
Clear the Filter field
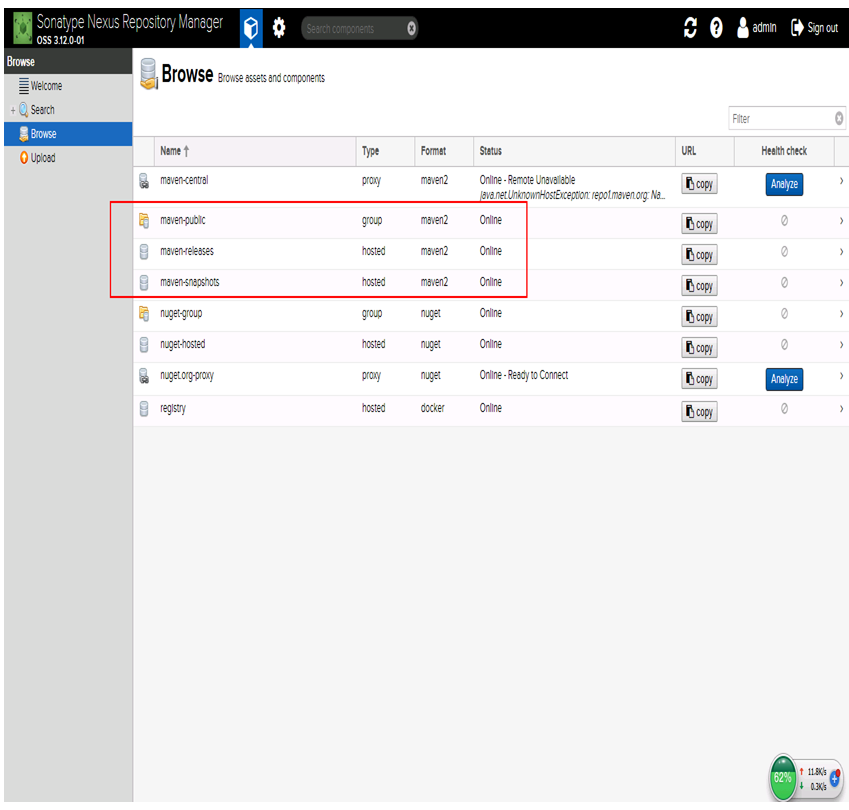(839, 118)
